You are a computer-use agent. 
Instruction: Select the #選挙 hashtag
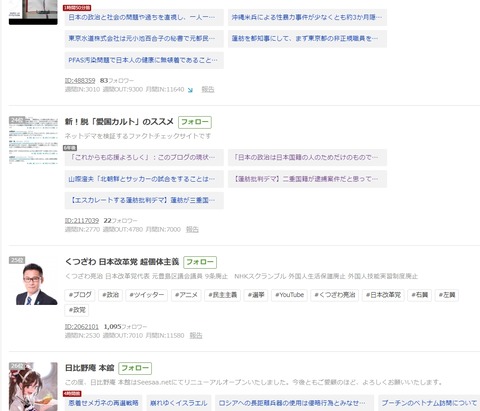tap(256, 295)
